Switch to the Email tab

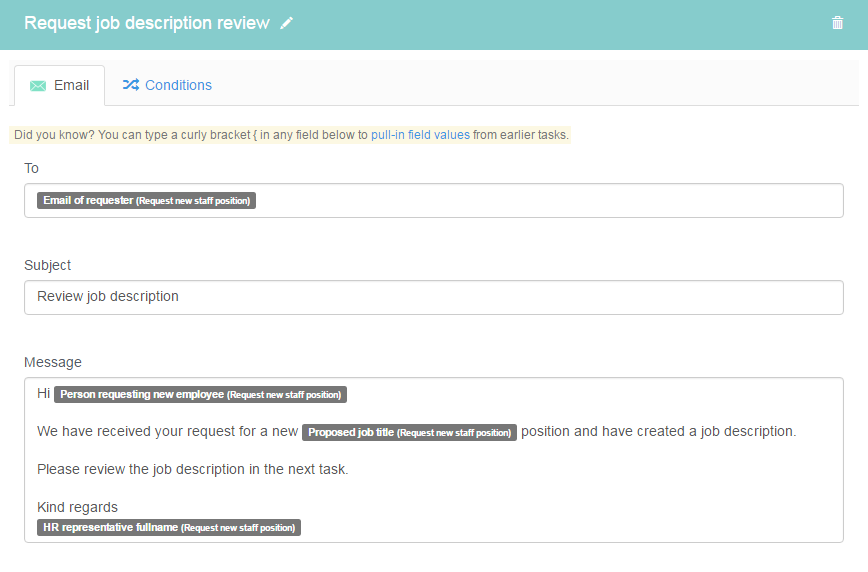click(x=71, y=86)
